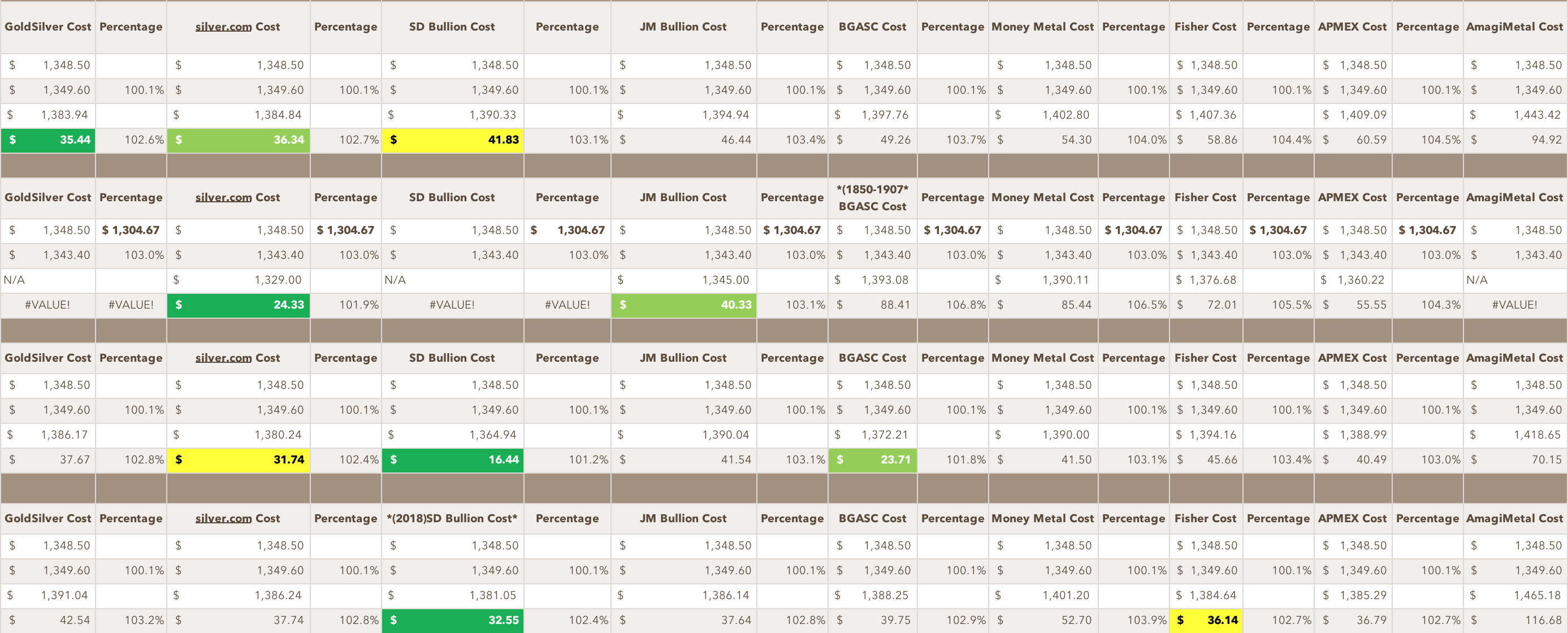Image resolution: width=1568 pixels, height=633 pixels.
Task: Select the *(2018)SD Bullion Cost* header
Action: (453, 519)
